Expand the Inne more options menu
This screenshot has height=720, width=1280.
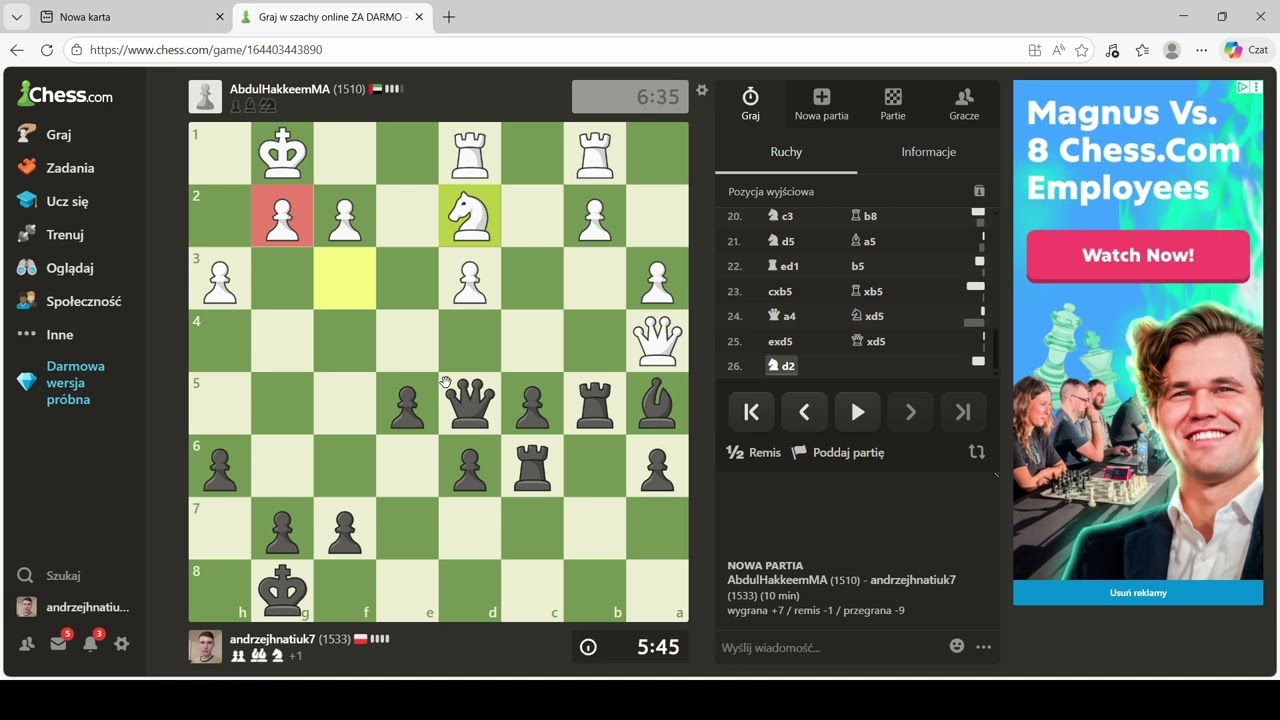(60, 335)
